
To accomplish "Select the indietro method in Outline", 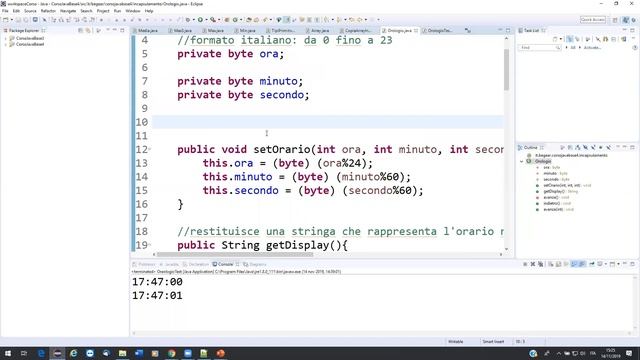I will click(x=556, y=203).
